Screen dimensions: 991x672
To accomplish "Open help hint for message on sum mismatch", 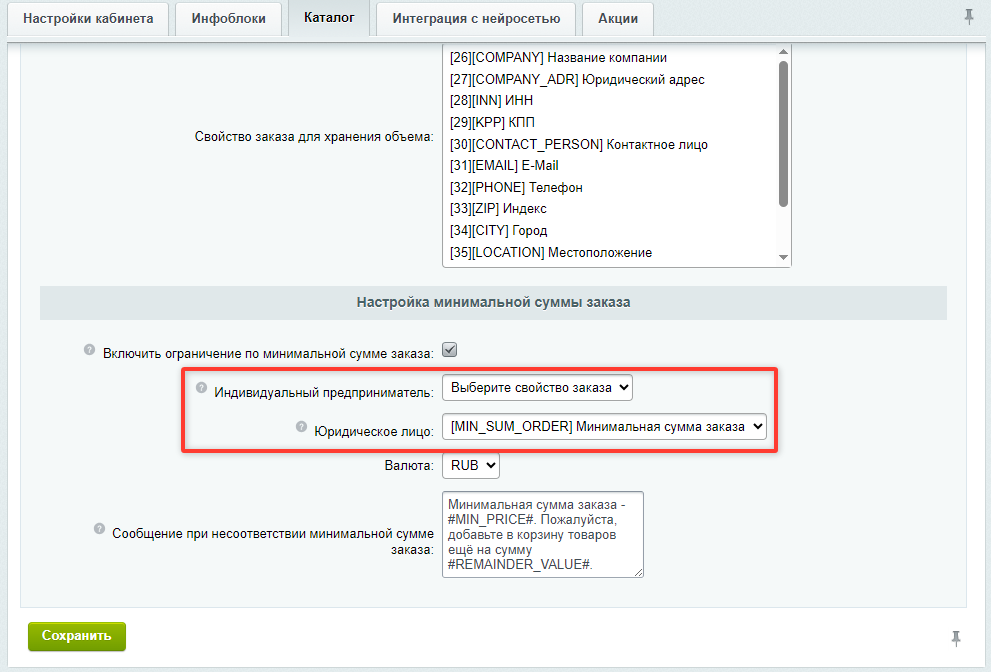I will coord(99,528).
